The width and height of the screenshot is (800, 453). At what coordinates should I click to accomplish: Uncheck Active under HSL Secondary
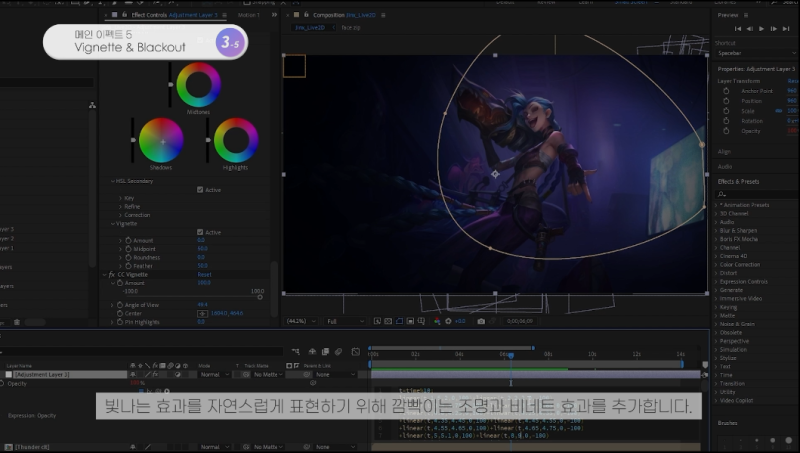coord(201,189)
